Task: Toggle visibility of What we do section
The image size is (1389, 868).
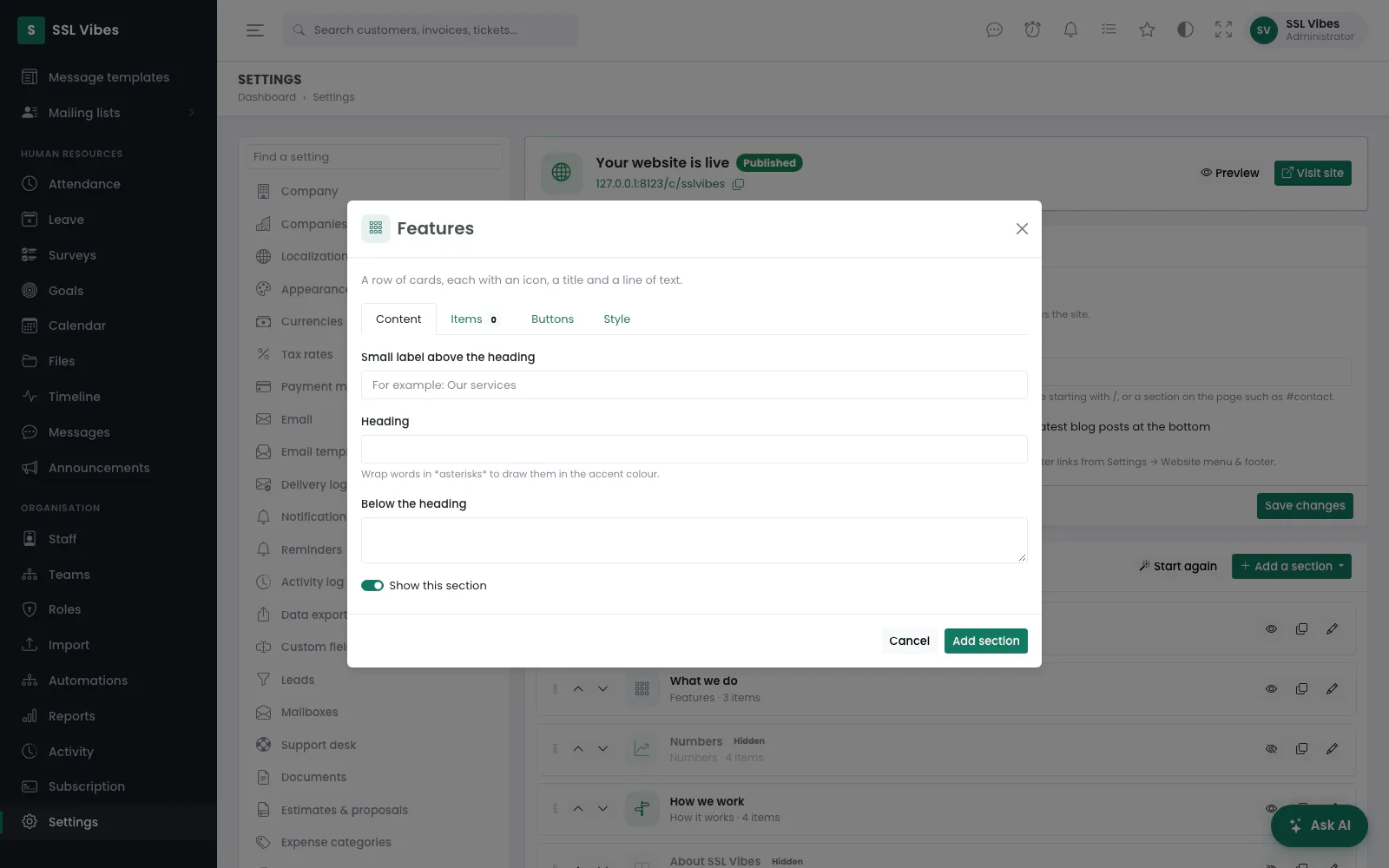Action: point(1271,689)
